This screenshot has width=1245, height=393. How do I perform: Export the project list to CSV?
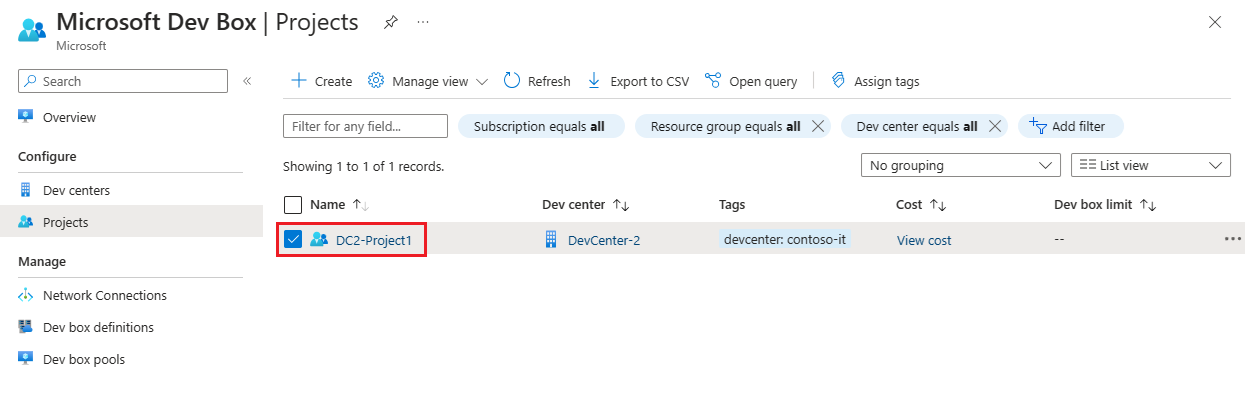638,81
